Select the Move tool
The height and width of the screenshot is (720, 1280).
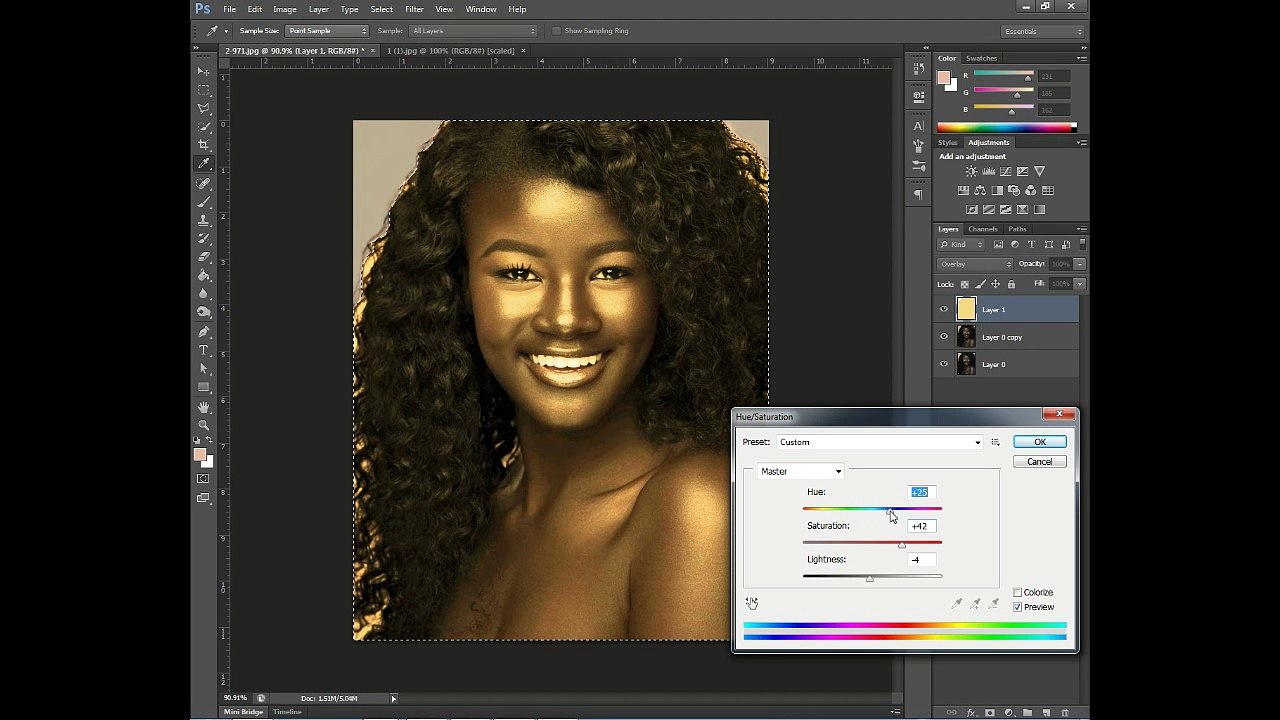[204, 72]
